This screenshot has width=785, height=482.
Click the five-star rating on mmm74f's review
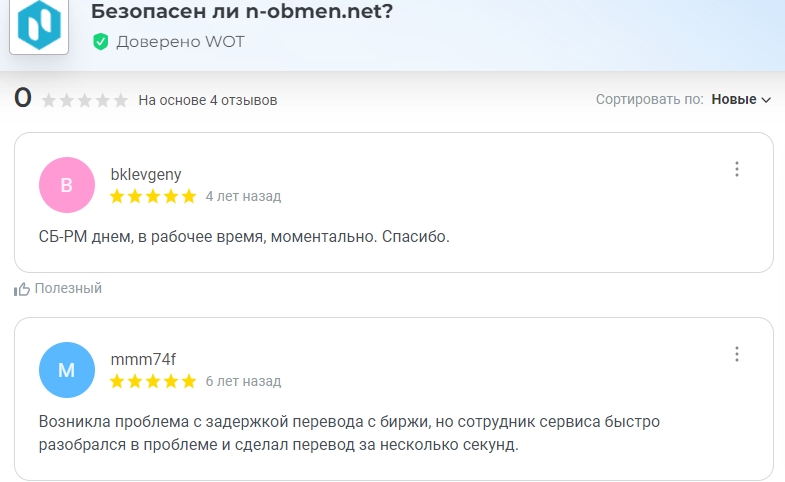(x=153, y=381)
